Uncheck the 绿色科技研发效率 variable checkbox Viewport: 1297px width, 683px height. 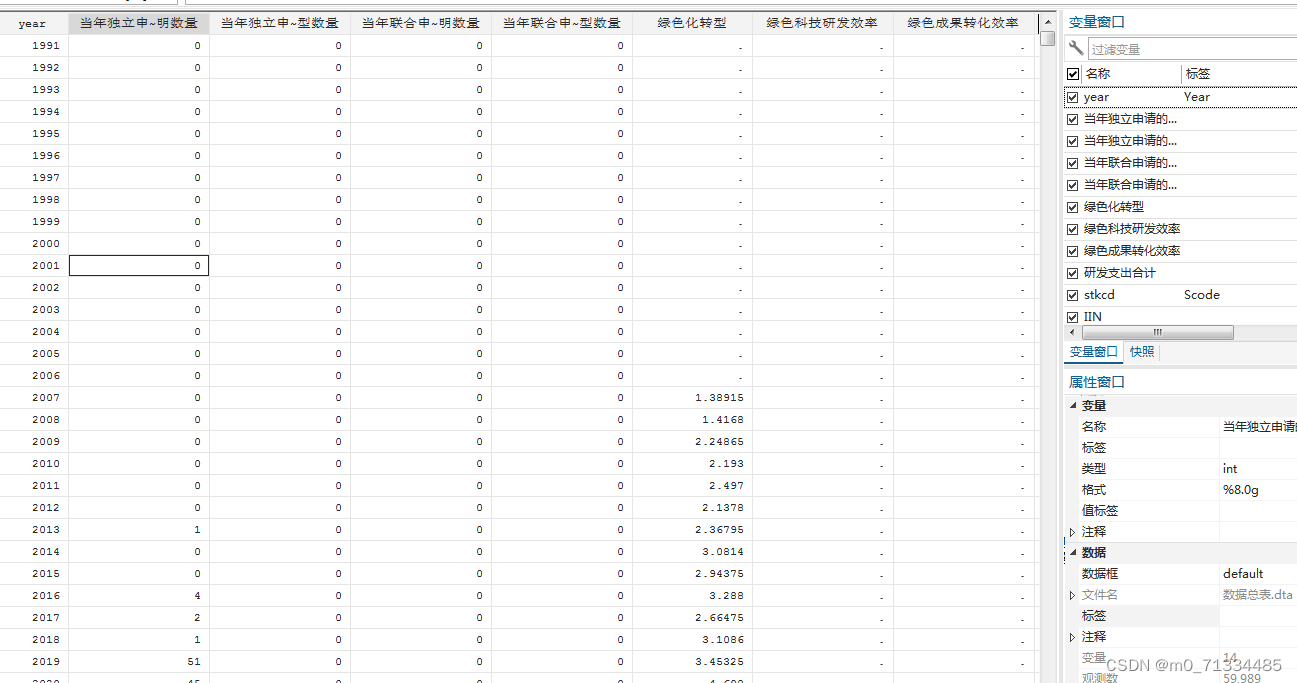tap(1073, 229)
